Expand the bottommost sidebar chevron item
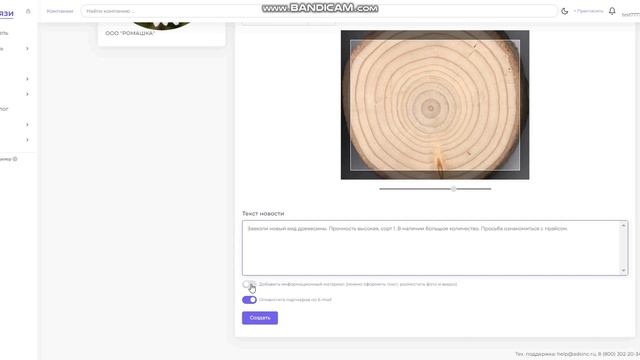The image size is (640, 360). (x=27, y=140)
